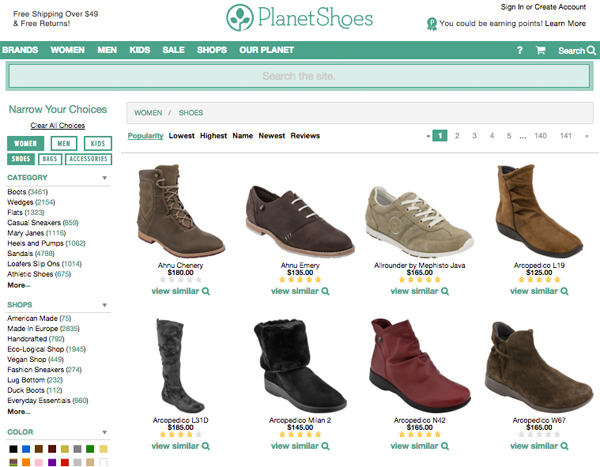
Task: Open the SHOPS nav menu
Action: pos(212,50)
